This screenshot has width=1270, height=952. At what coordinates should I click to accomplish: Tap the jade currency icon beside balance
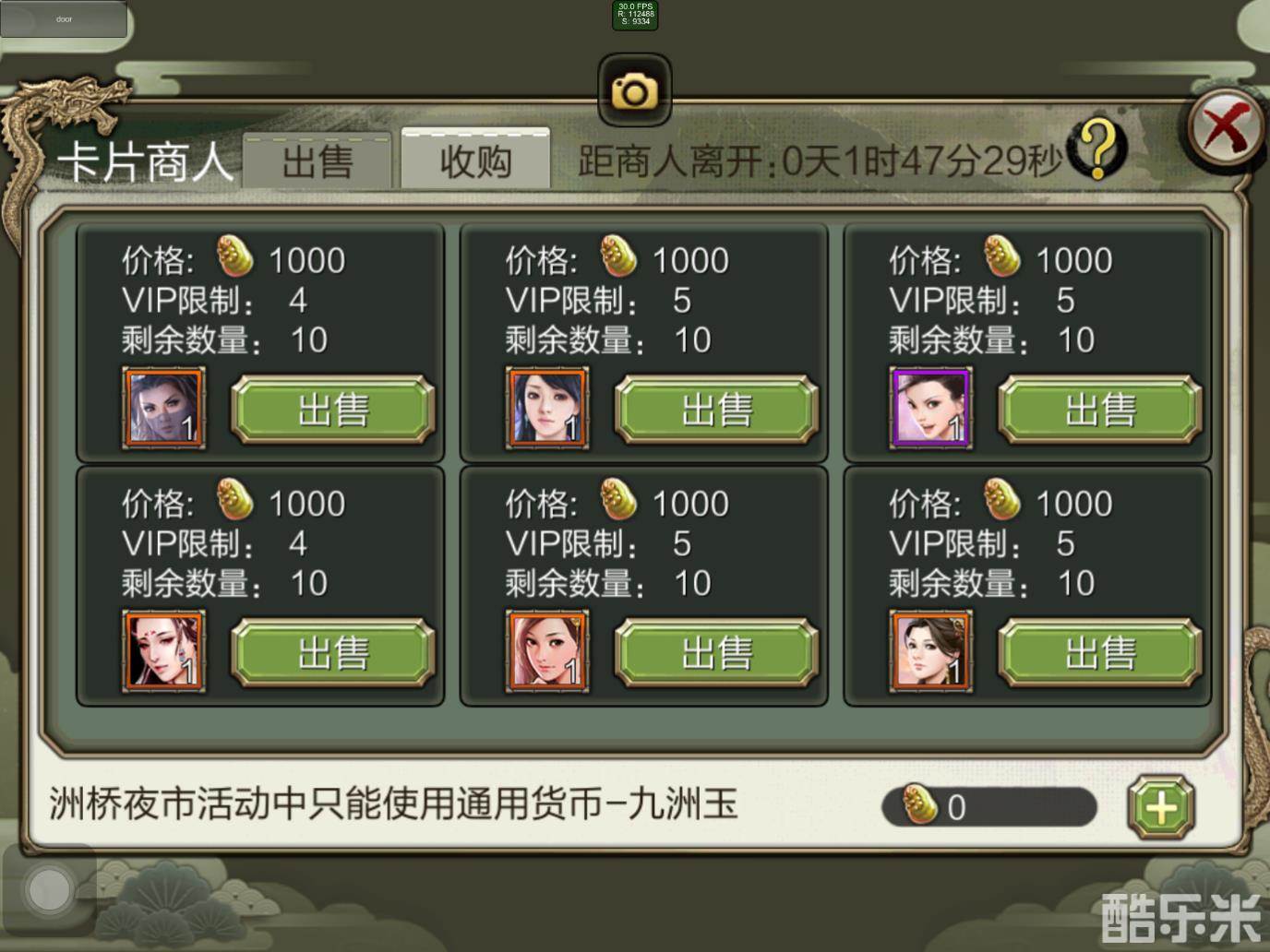tap(918, 804)
